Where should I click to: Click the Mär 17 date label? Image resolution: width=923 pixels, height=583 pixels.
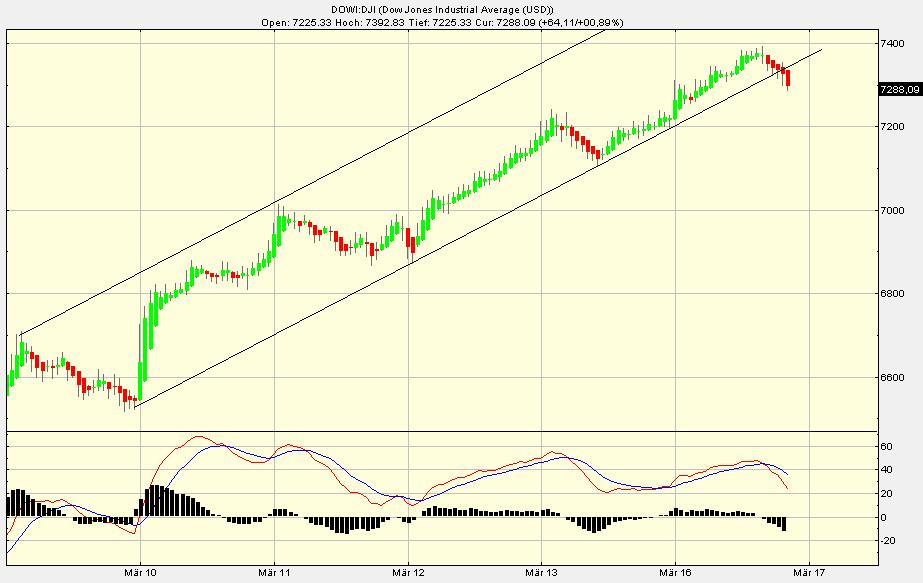(x=809, y=572)
